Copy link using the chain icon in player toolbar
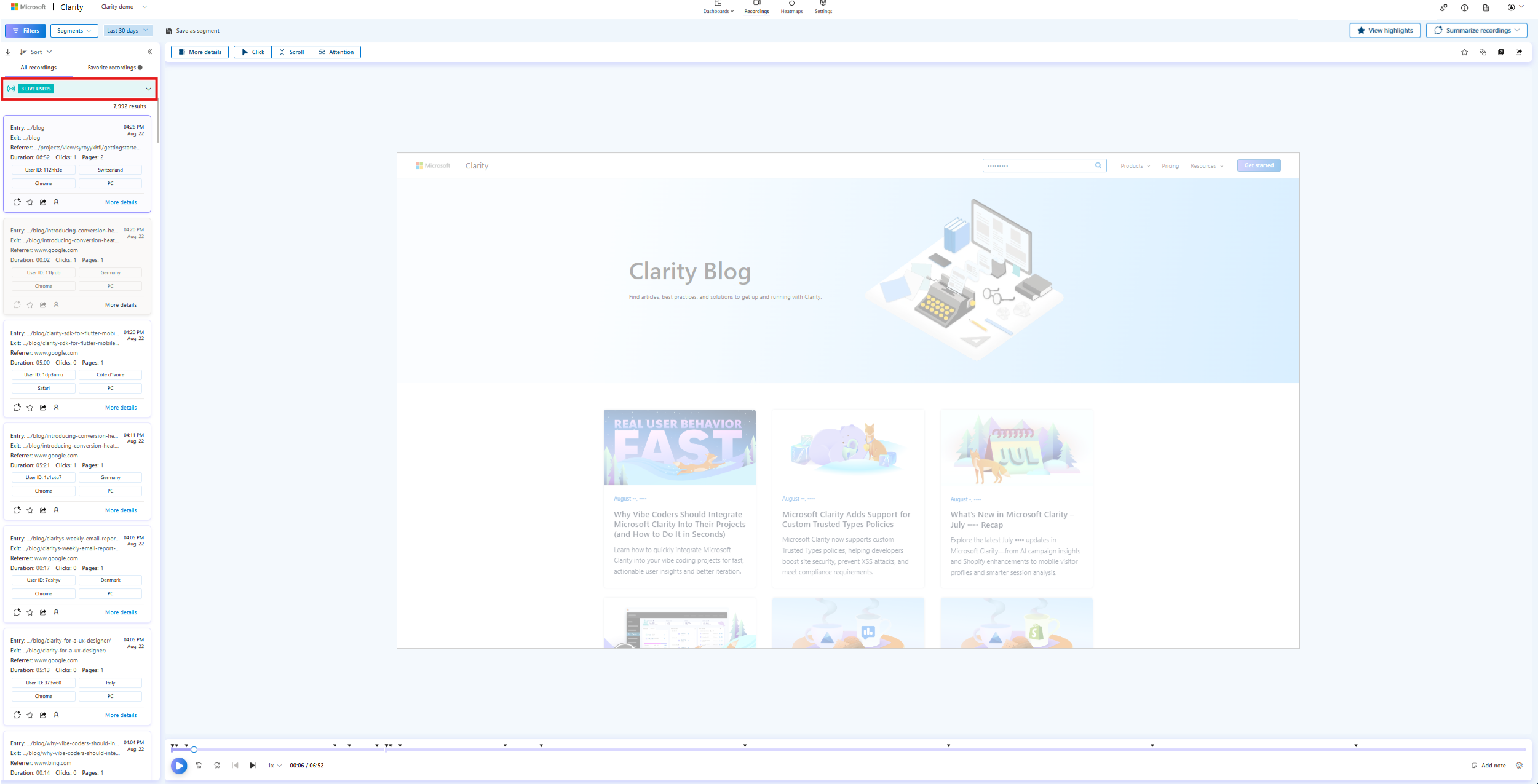 [x=1483, y=52]
